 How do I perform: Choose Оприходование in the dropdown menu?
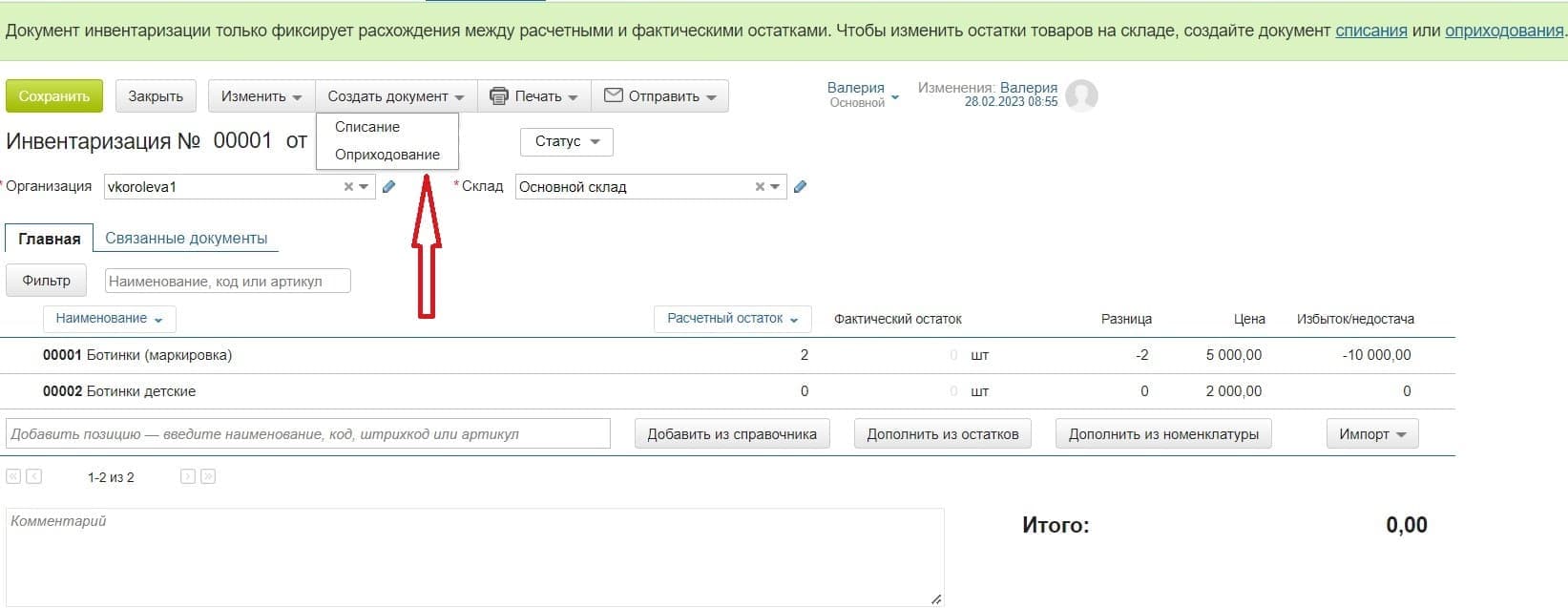point(387,155)
